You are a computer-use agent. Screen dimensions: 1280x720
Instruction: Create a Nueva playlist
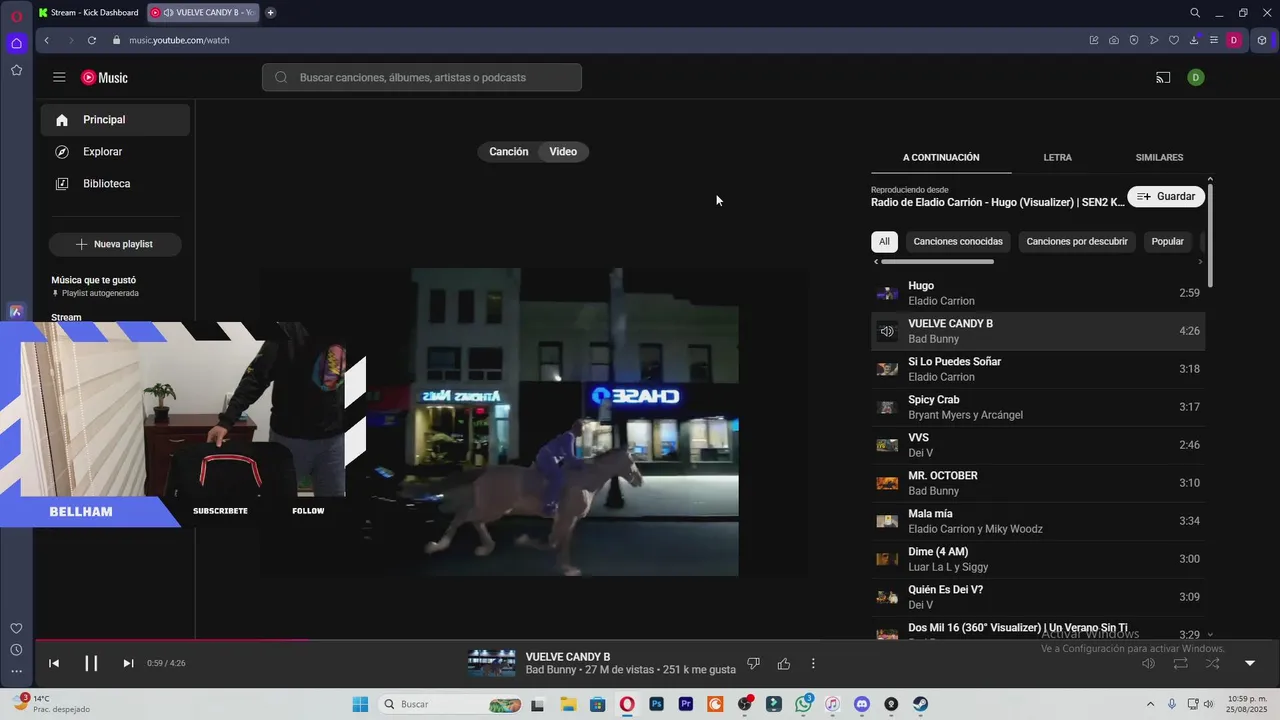115,244
